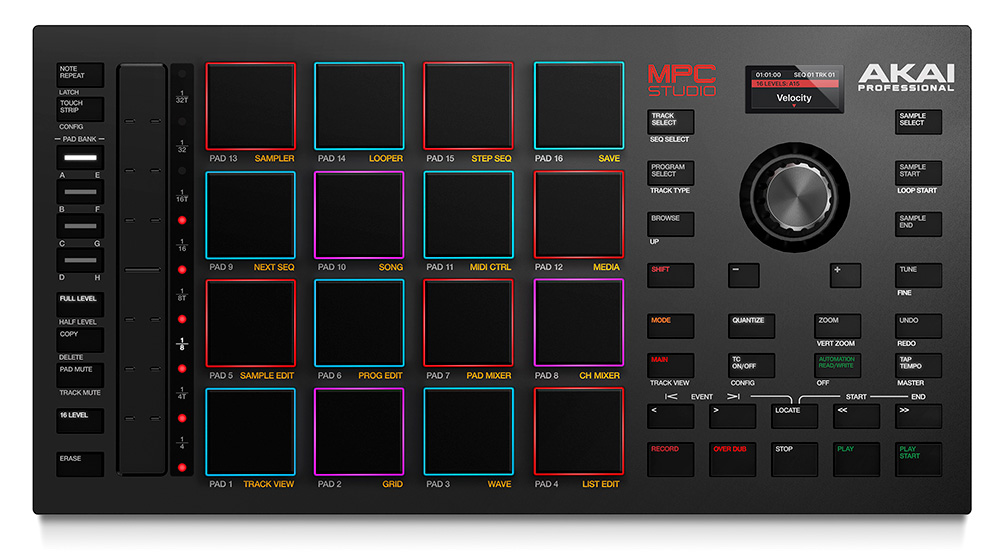Image resolution: width=1000 pixels, height=557 pixels.
Task: Tap the Tap Tempo button
Action: tap(918, 366)
